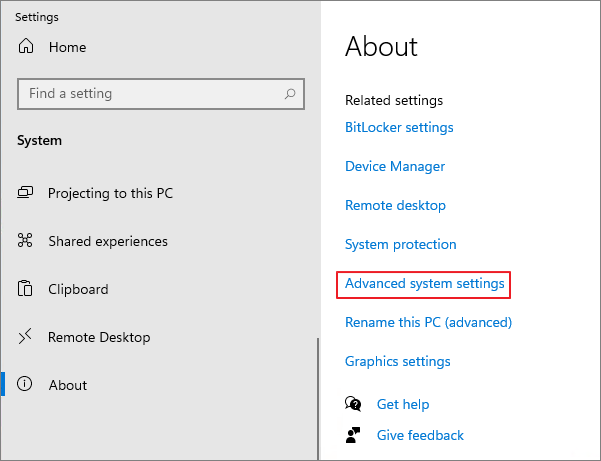The width and height of the screenshot is (601, 461).
Task: Click the About info circle icon
Action: coord(26,385)
